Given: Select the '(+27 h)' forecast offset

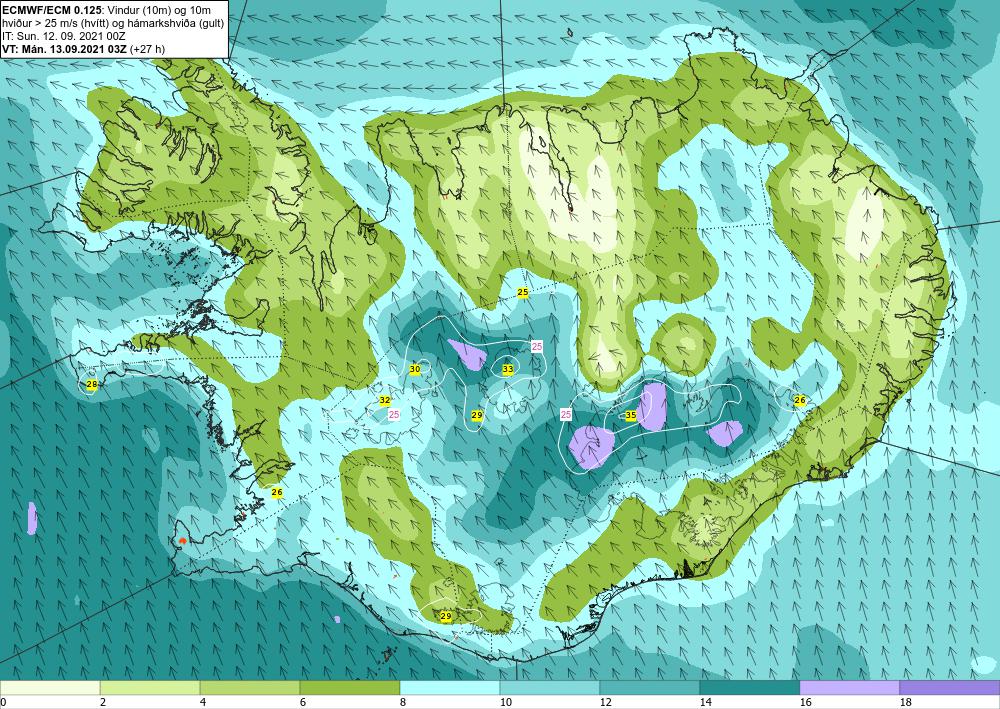Looking at the screenshot, I should [149, 48].
